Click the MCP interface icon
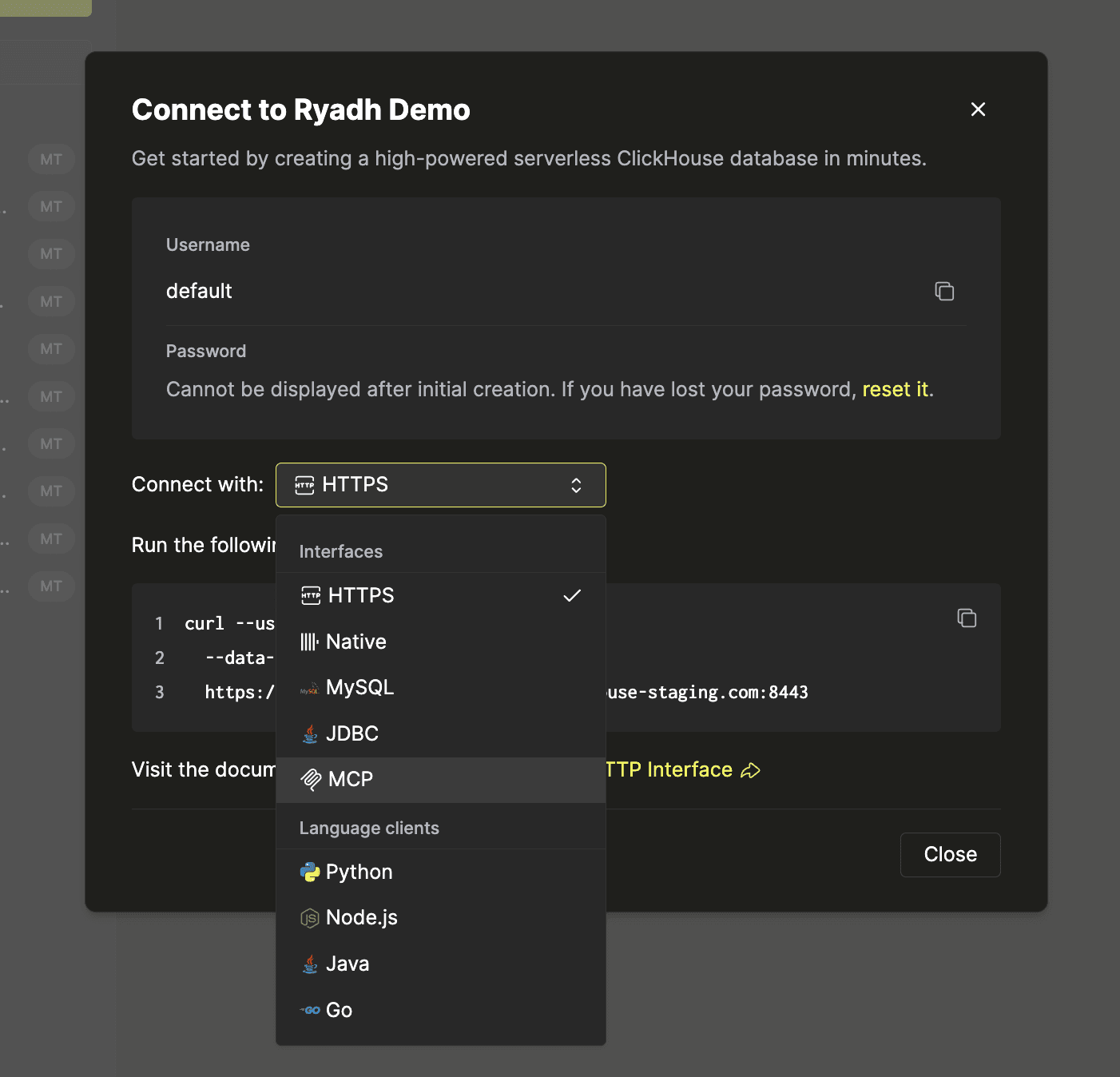The width and height of the screenshot is (1120, 1077). click(x=311, y=779)
